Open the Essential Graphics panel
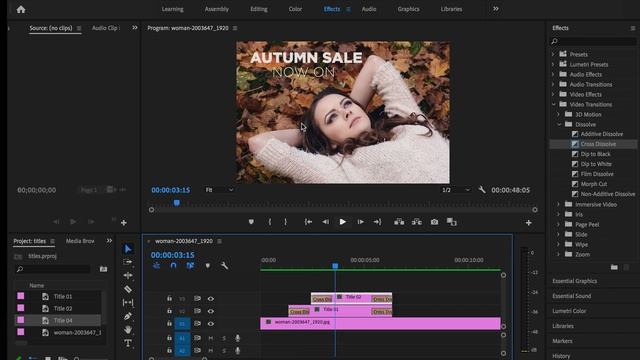 (x=575, y=281)
